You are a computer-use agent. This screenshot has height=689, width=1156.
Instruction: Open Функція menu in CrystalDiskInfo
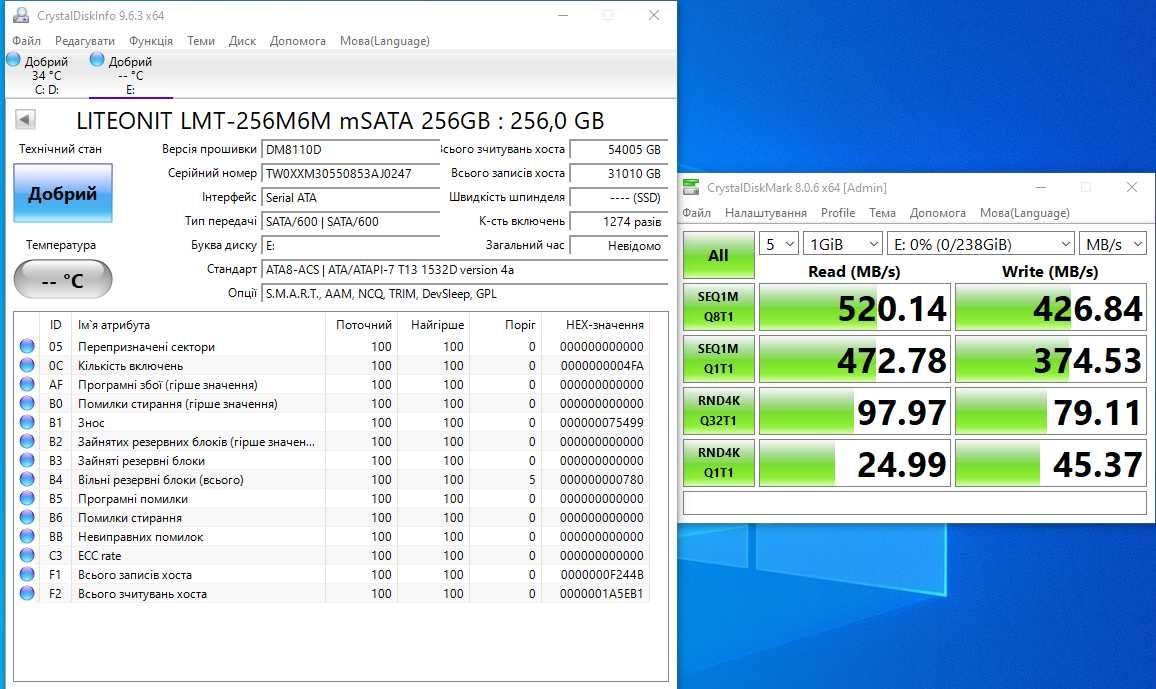coord(151,41)
